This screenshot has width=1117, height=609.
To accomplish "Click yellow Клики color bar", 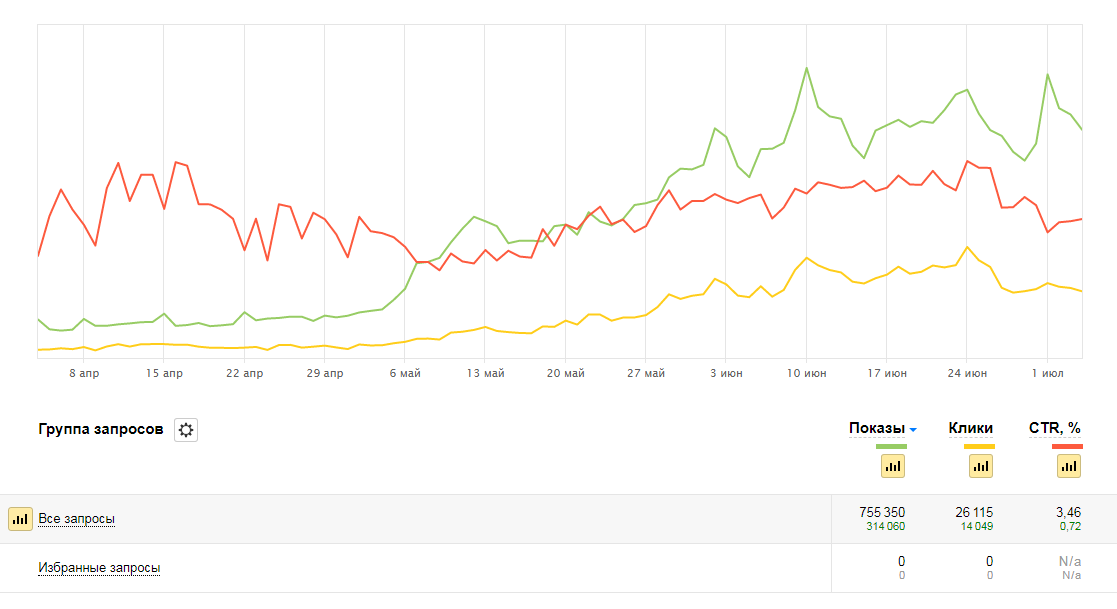I will point(979,446).
